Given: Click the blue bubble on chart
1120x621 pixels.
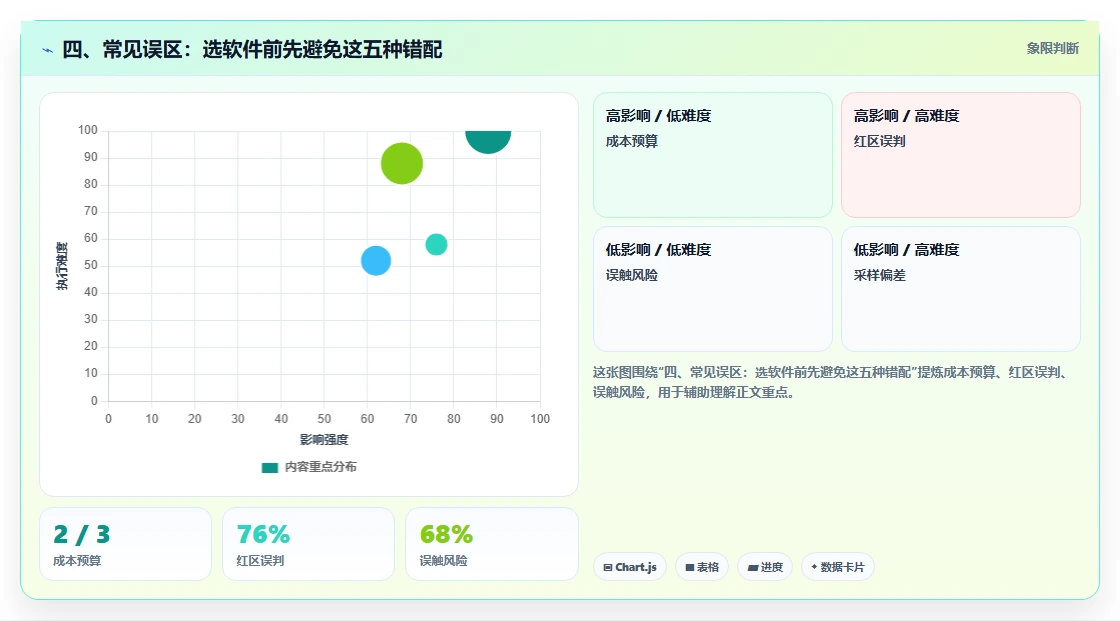Looking at the screenshot, I should (x=376, y=261).
